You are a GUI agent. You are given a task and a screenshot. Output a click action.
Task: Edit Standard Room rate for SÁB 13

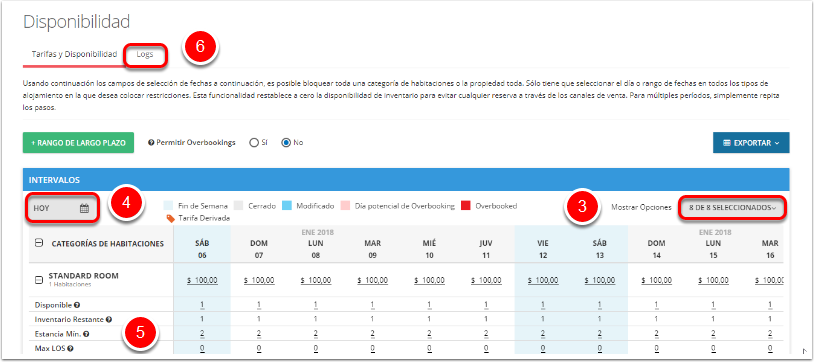(600, 280)
